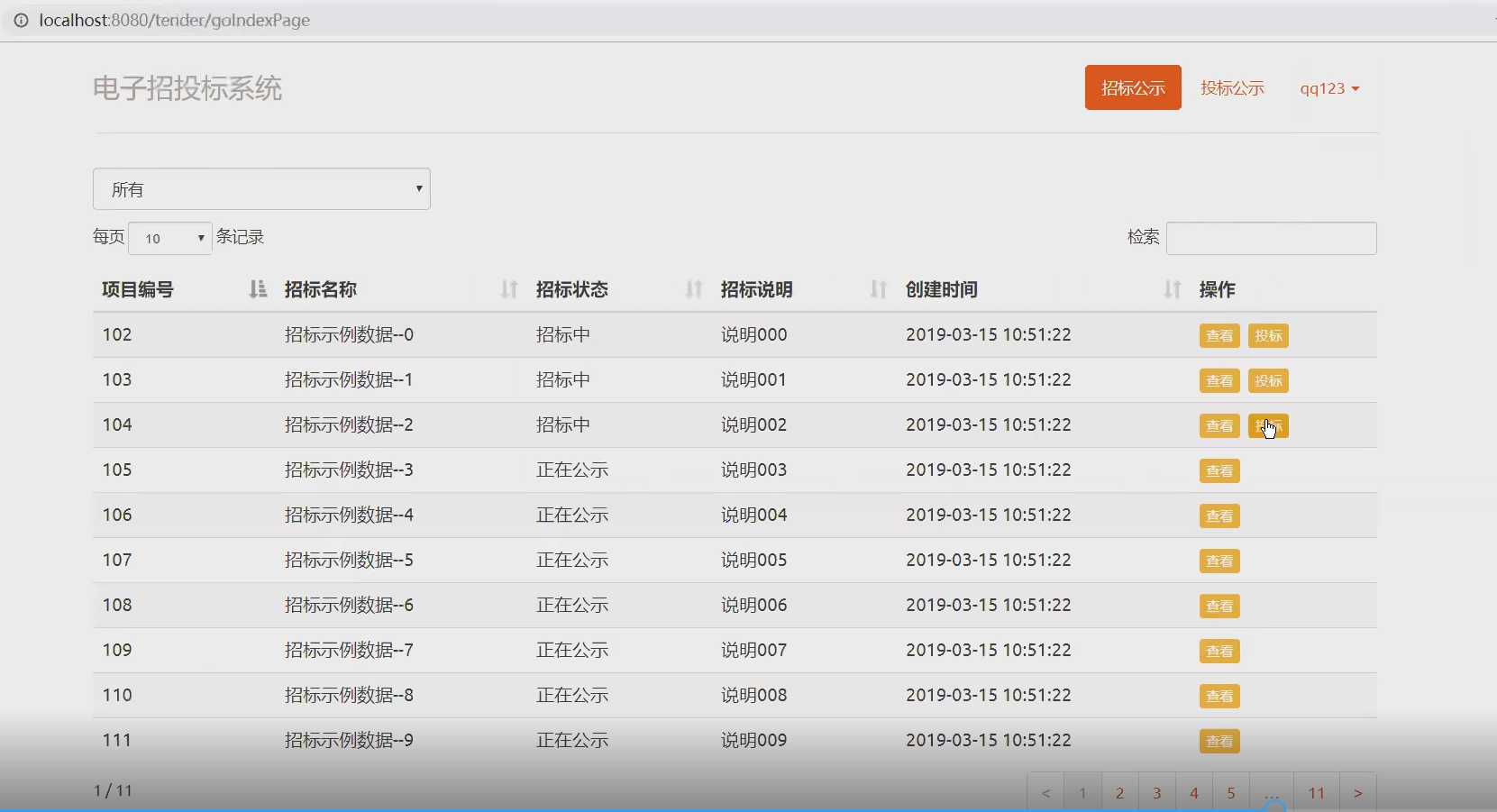The width and height of the screenshot is (1497, 812).
Task: Click 查看 button for project 102
Action: [1219, 336]
